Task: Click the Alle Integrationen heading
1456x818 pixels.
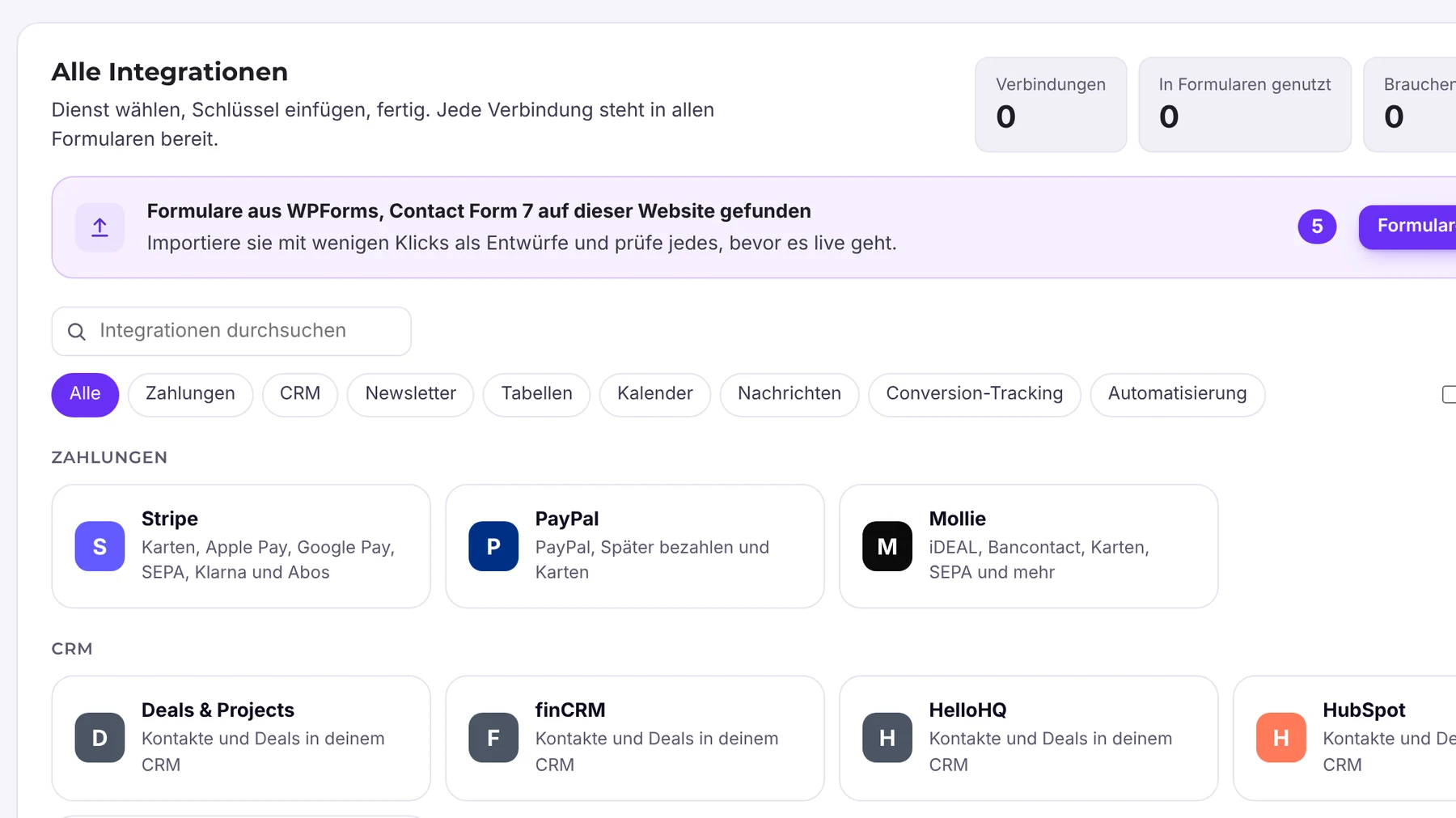Action: tap(170, 72)
